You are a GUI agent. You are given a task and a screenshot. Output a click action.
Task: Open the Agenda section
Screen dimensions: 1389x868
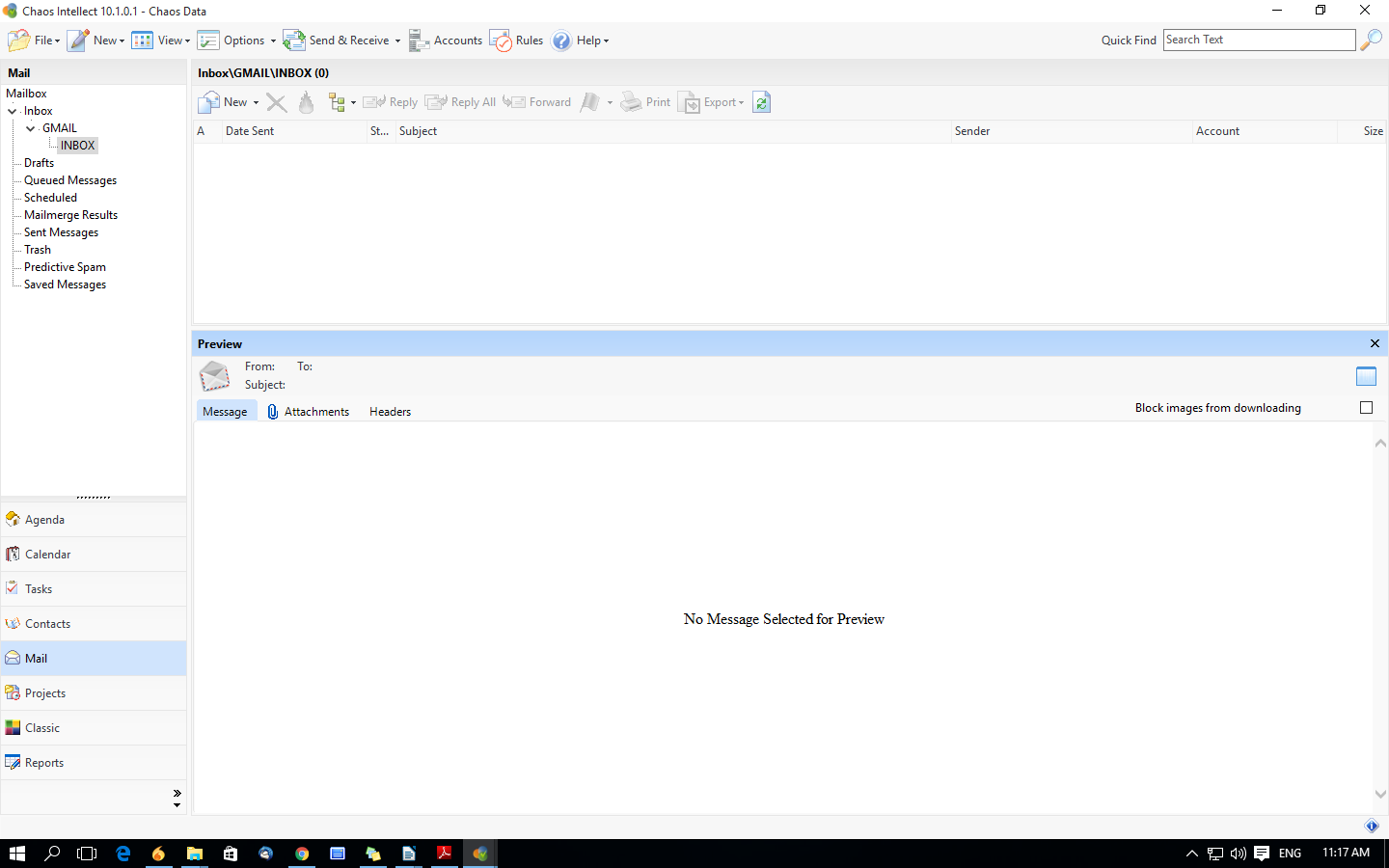click(94, 520)
